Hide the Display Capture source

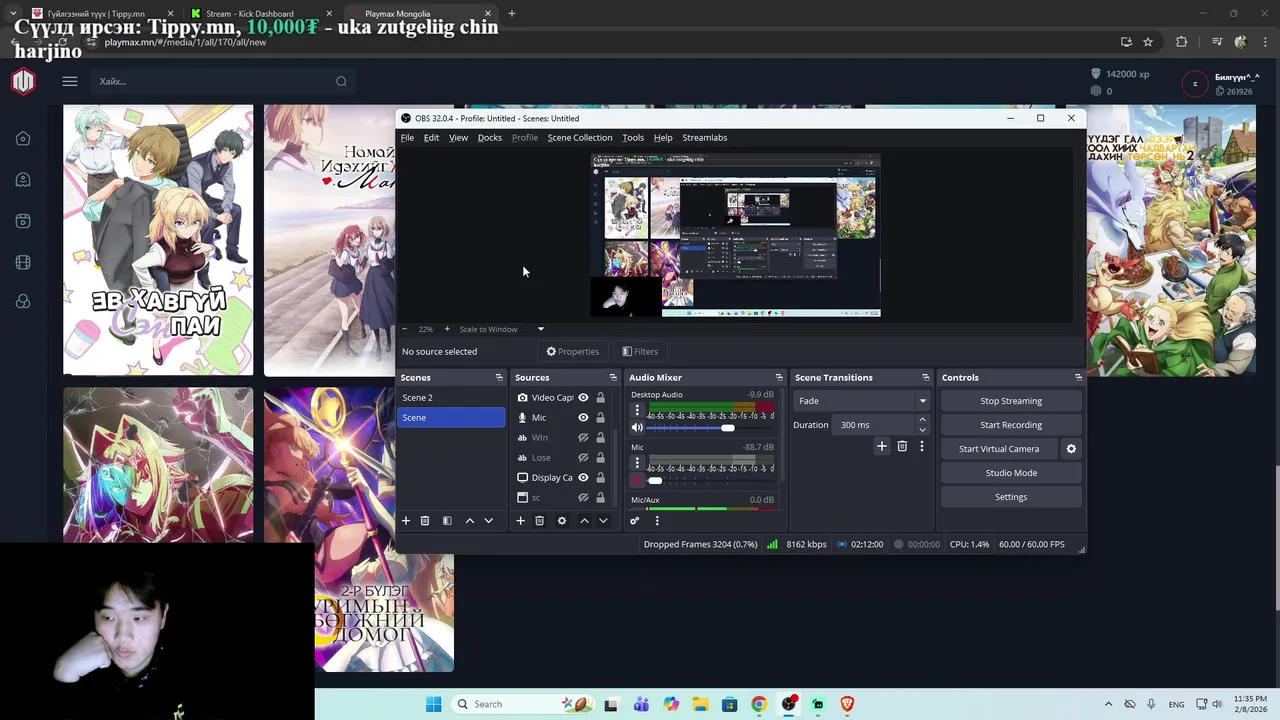click(x=583, y=478)
